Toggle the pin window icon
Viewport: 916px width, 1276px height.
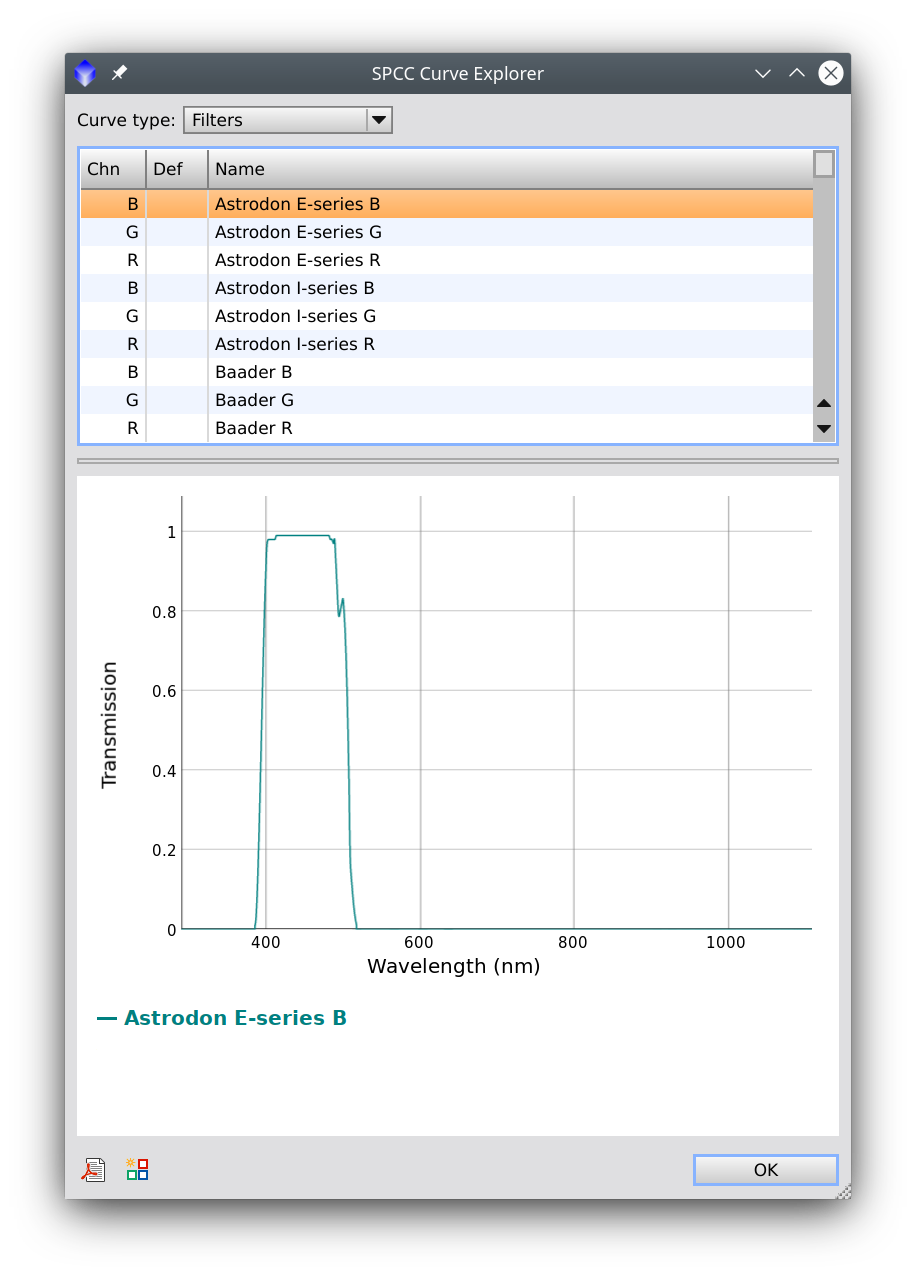tap(119, 73)
